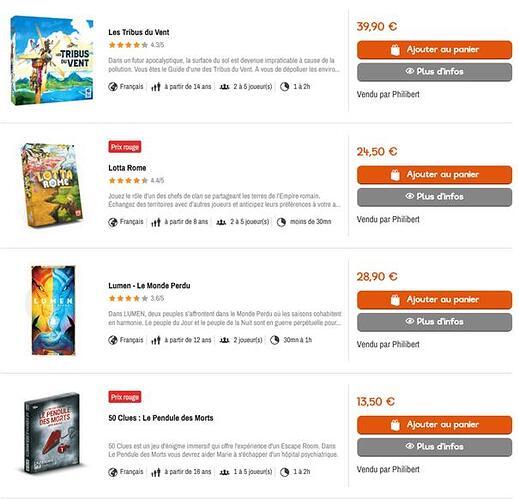This screenshot has height=499, width=519.
Task: Click the shopping bag icon for Lotta Rome
Action: coord(395,175)
